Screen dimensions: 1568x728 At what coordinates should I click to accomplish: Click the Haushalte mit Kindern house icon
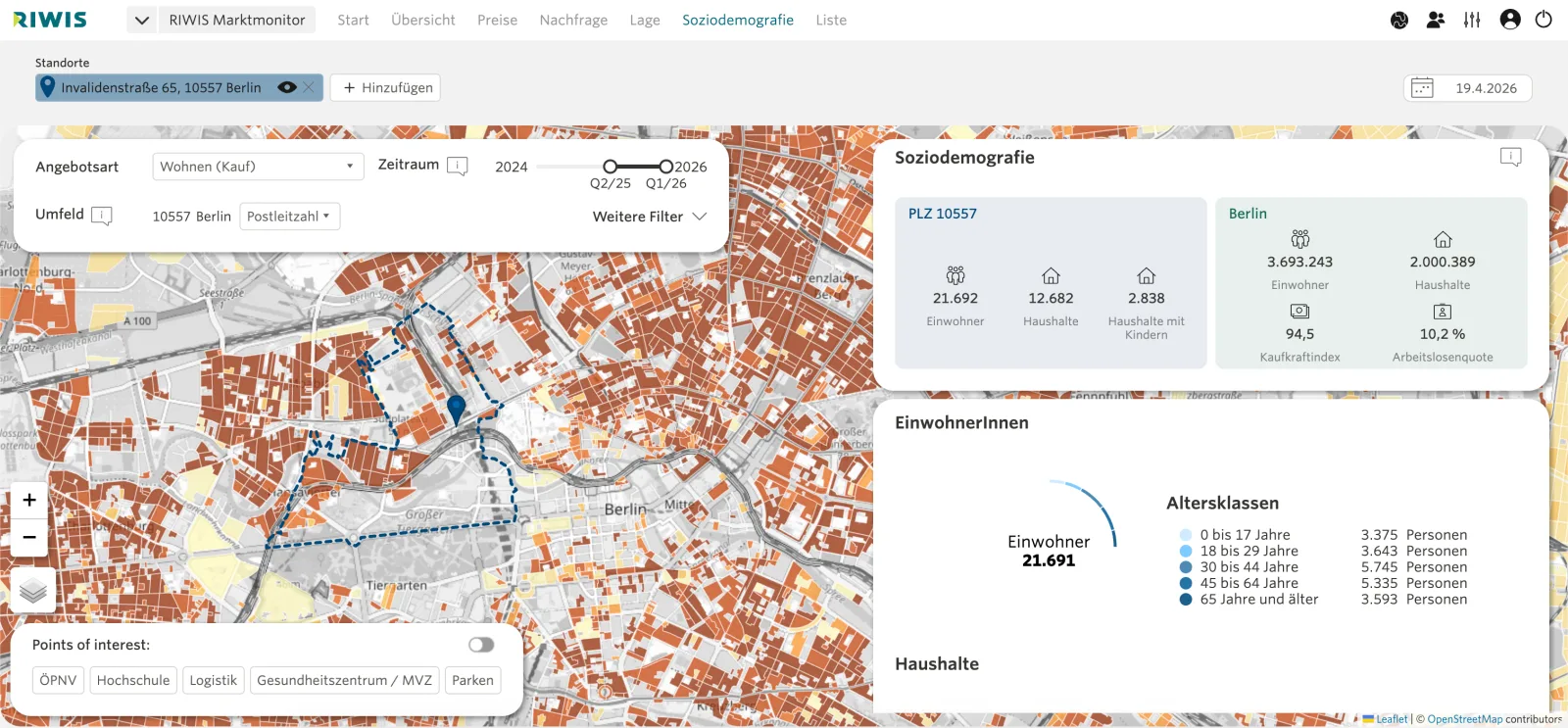pyautogui.click(x=1147, y=275)
